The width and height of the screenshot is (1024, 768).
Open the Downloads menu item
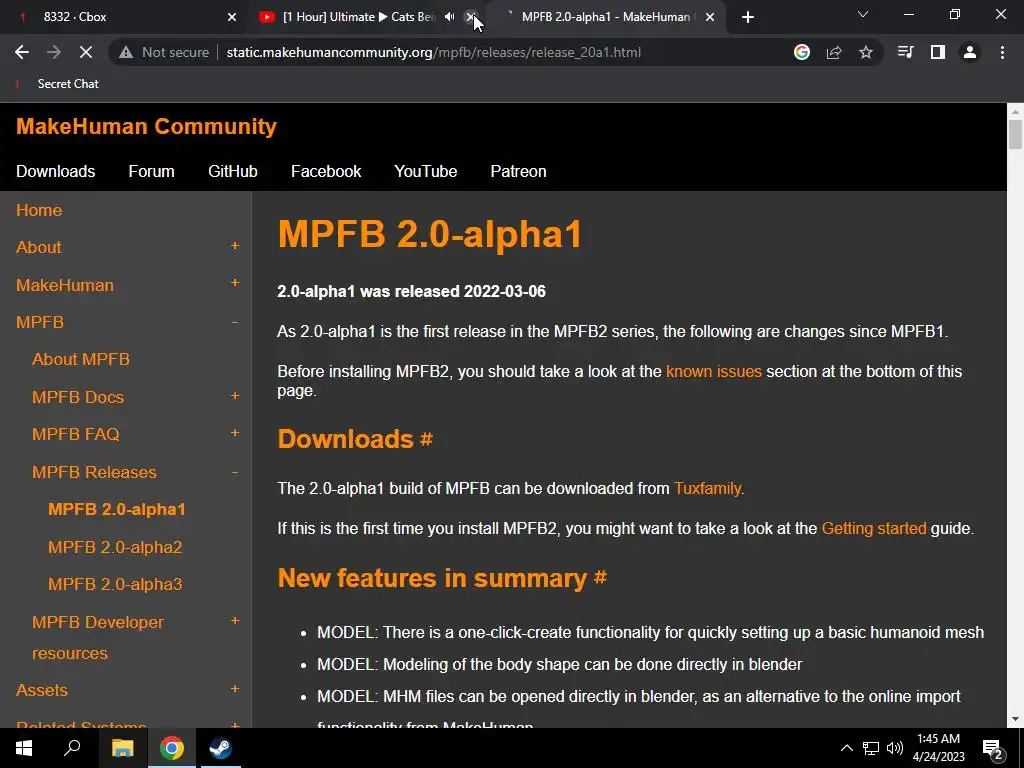tap(56, 171)
